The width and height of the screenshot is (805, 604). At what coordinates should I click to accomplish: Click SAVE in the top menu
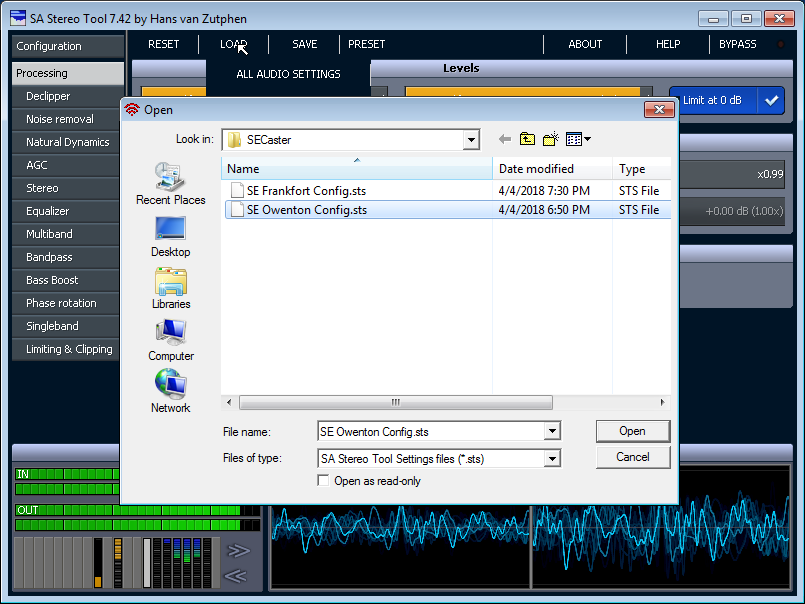click(x=305, y=44)
